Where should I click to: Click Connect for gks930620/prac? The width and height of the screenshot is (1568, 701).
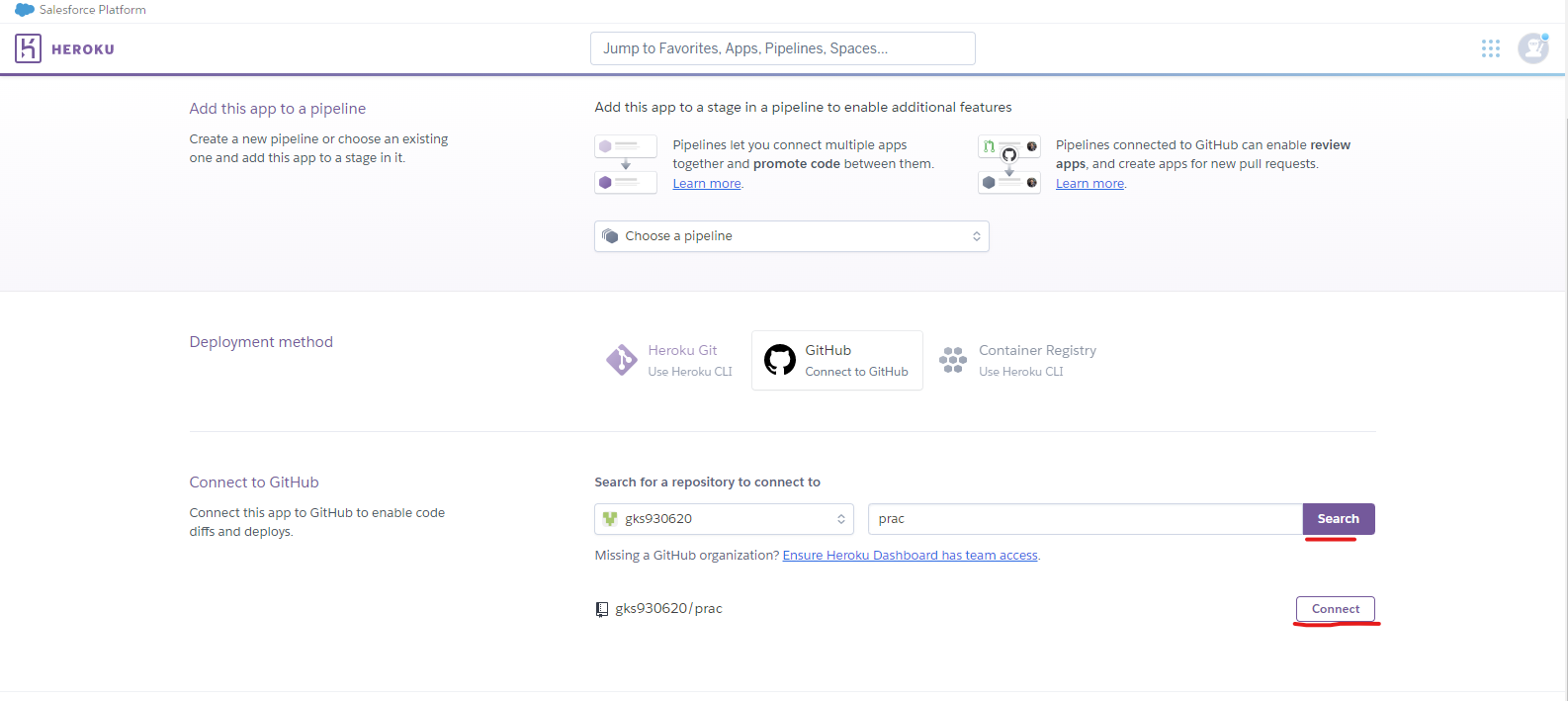(x=1336, y=609)
